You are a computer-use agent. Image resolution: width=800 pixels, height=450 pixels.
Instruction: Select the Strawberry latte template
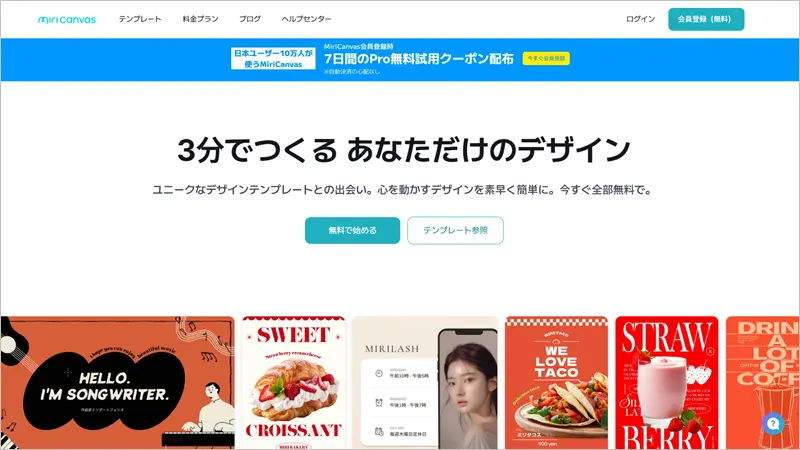(x=666, y=383)
